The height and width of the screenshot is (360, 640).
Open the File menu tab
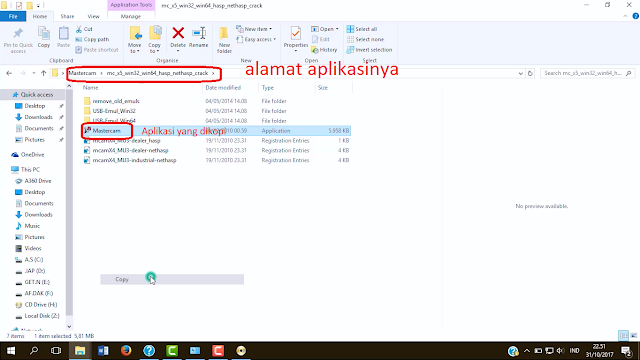click(13, 16)
